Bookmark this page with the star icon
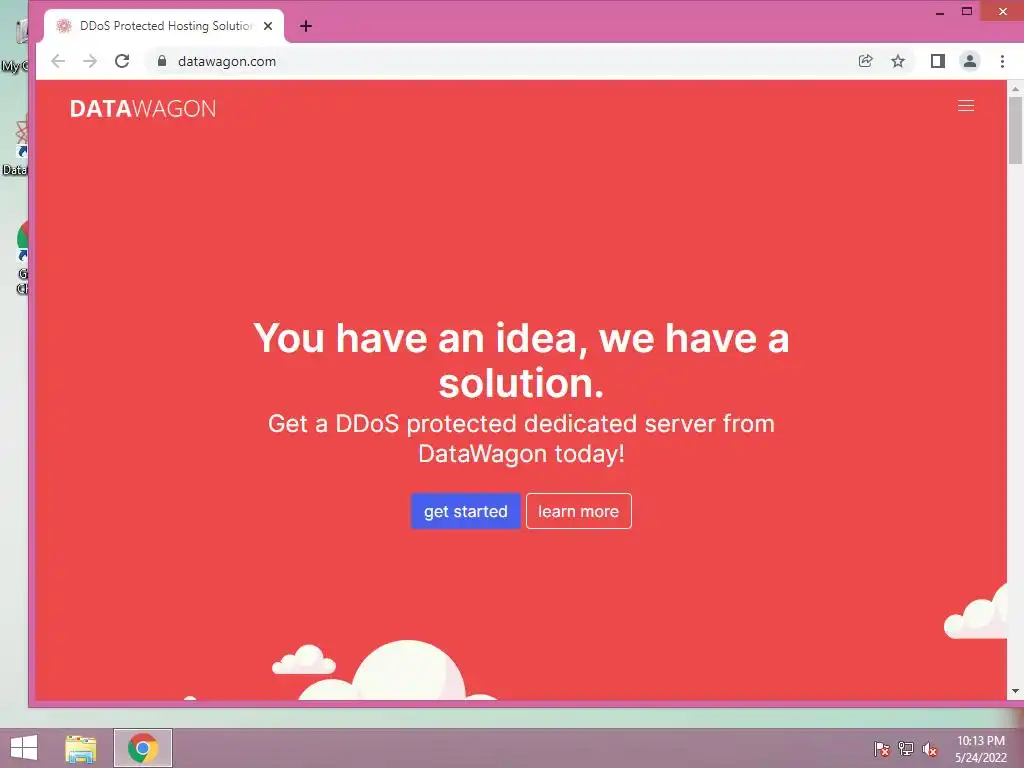The image size is (1024, 768). point(898,61)
